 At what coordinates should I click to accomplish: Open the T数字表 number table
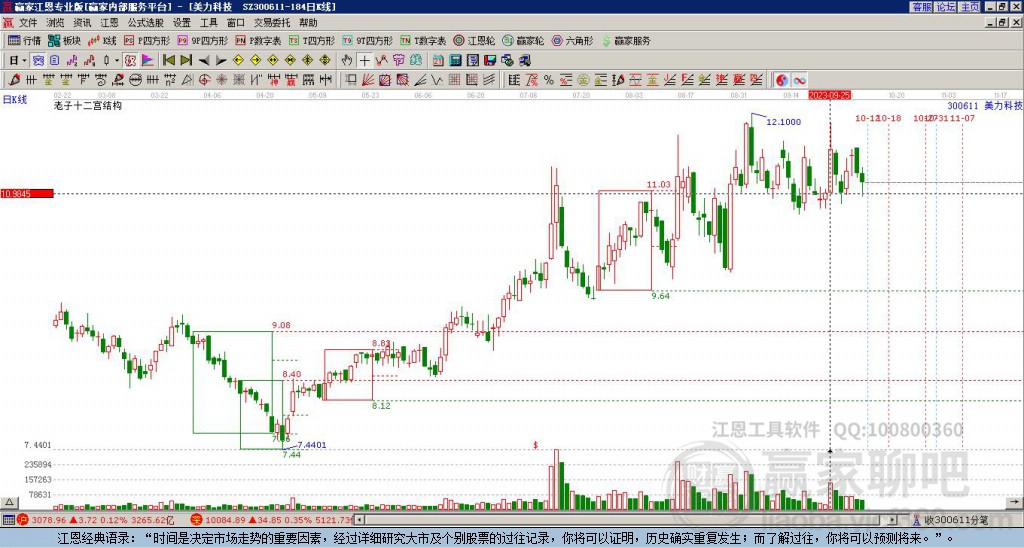tap(423, 40)
